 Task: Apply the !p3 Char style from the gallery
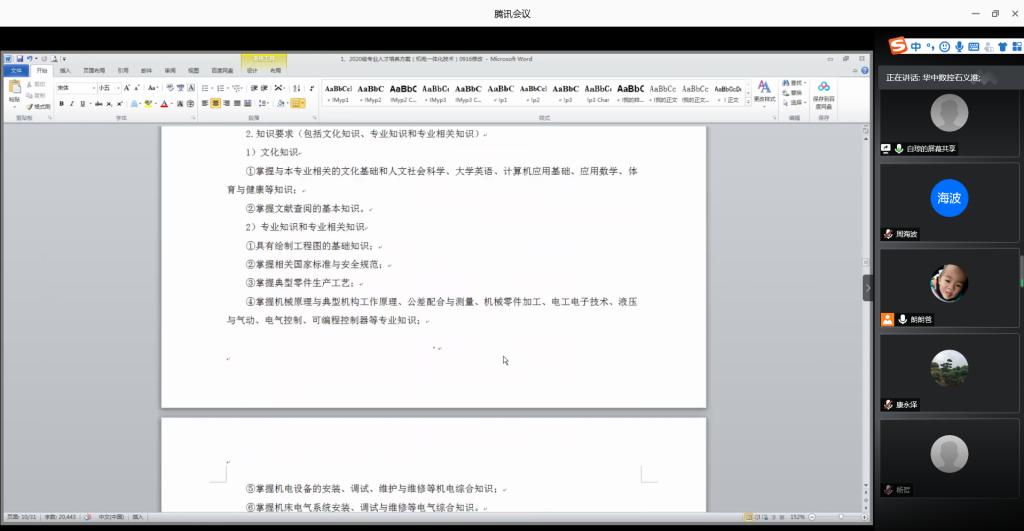coord(598,93)
